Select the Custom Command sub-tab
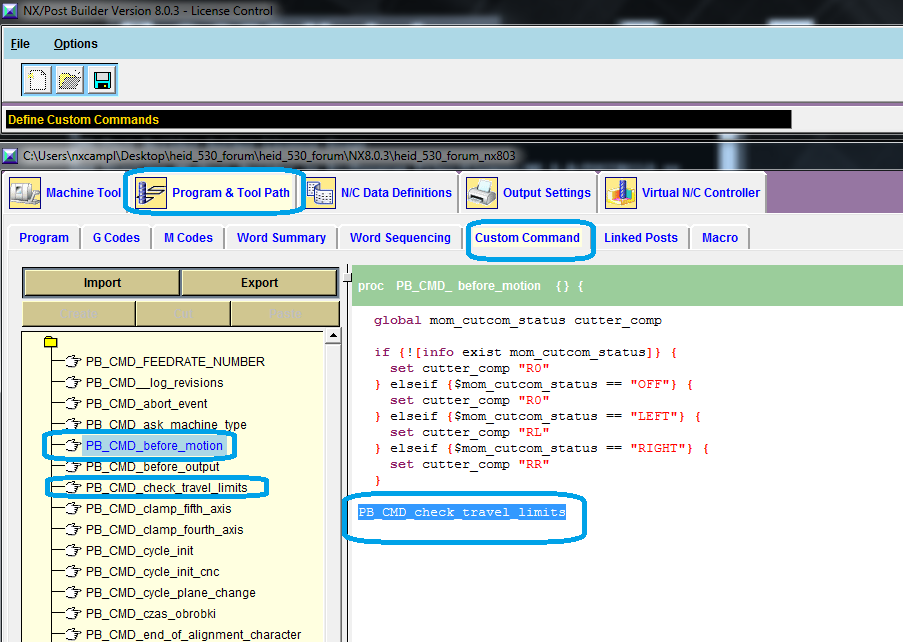 (527, 238)
